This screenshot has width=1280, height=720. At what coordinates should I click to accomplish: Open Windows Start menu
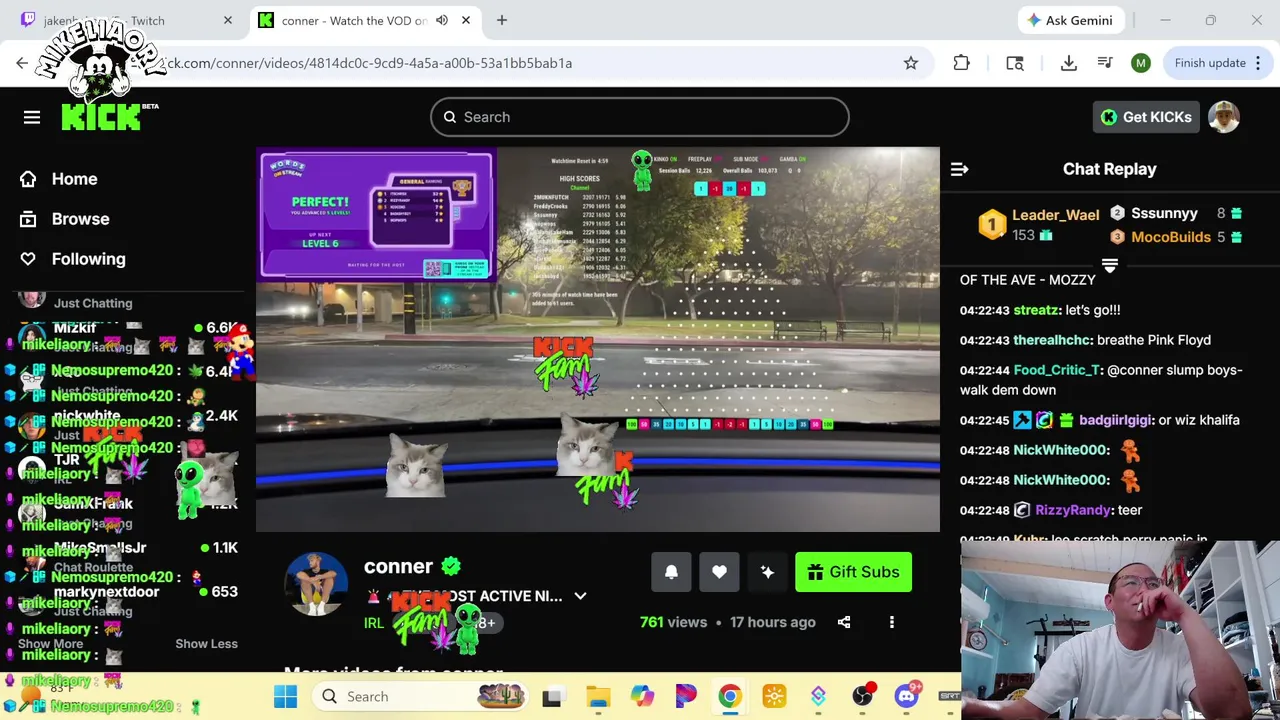point(285,696)
